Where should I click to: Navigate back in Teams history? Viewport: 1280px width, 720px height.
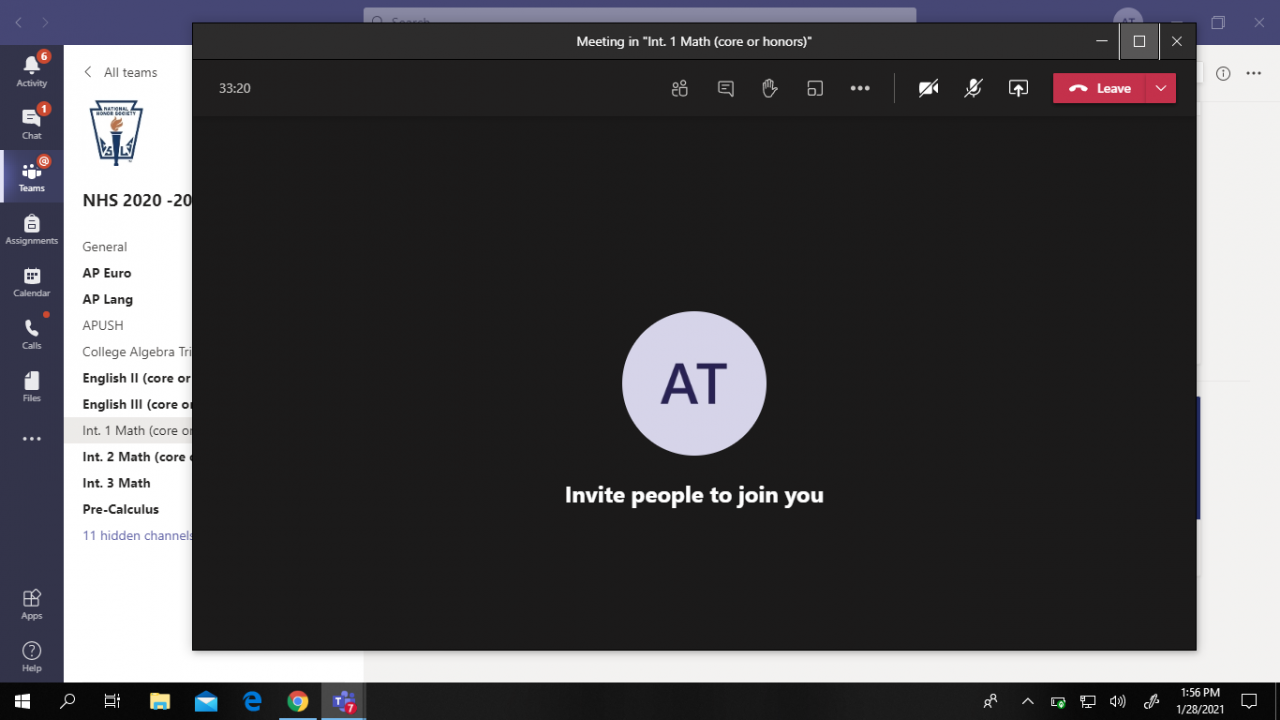pos(19,21)
